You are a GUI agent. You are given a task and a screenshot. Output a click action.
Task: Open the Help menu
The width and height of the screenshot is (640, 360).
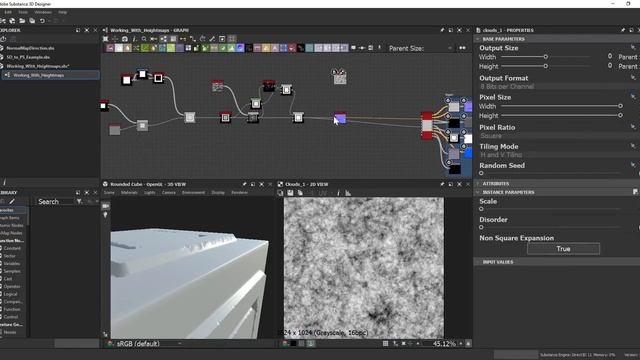(62, 12)
